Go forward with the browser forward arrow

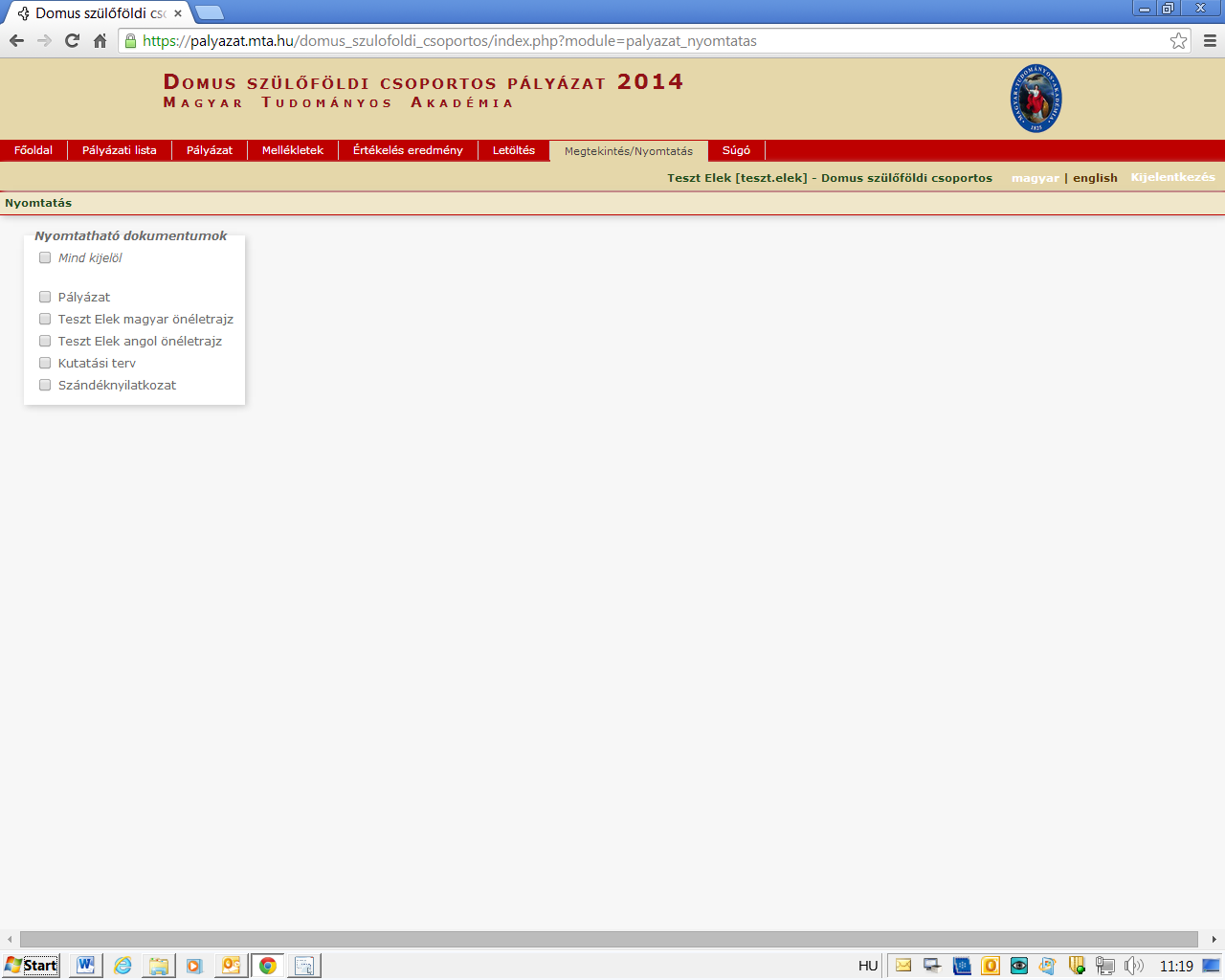click(44, 40)
